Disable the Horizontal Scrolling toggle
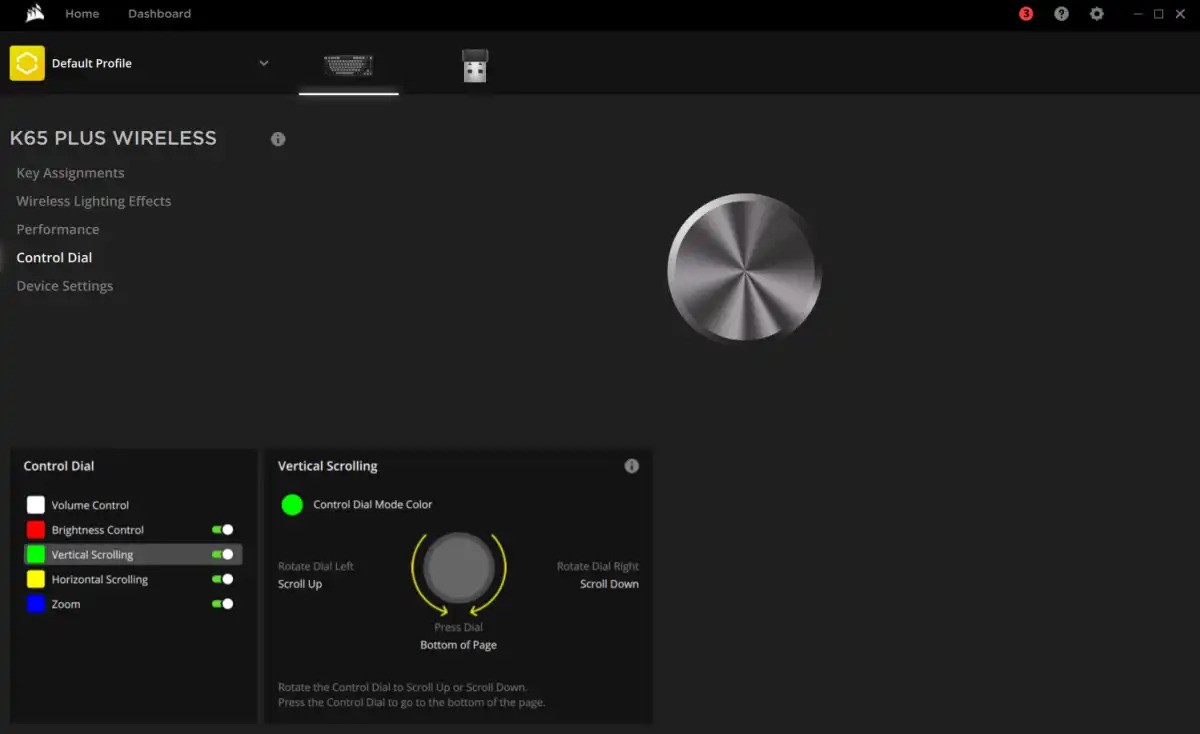Screen dimensions: 1200x734 [x=222, y=579]
